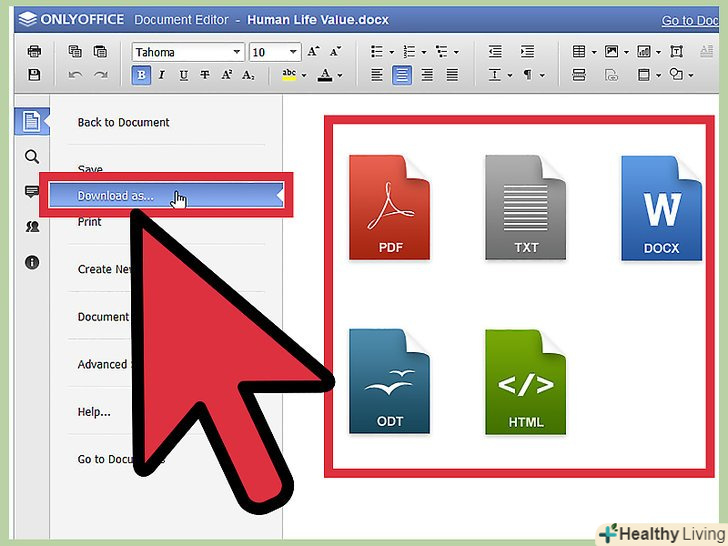Open Search panel in left sidebar

[x=32, y=157]
